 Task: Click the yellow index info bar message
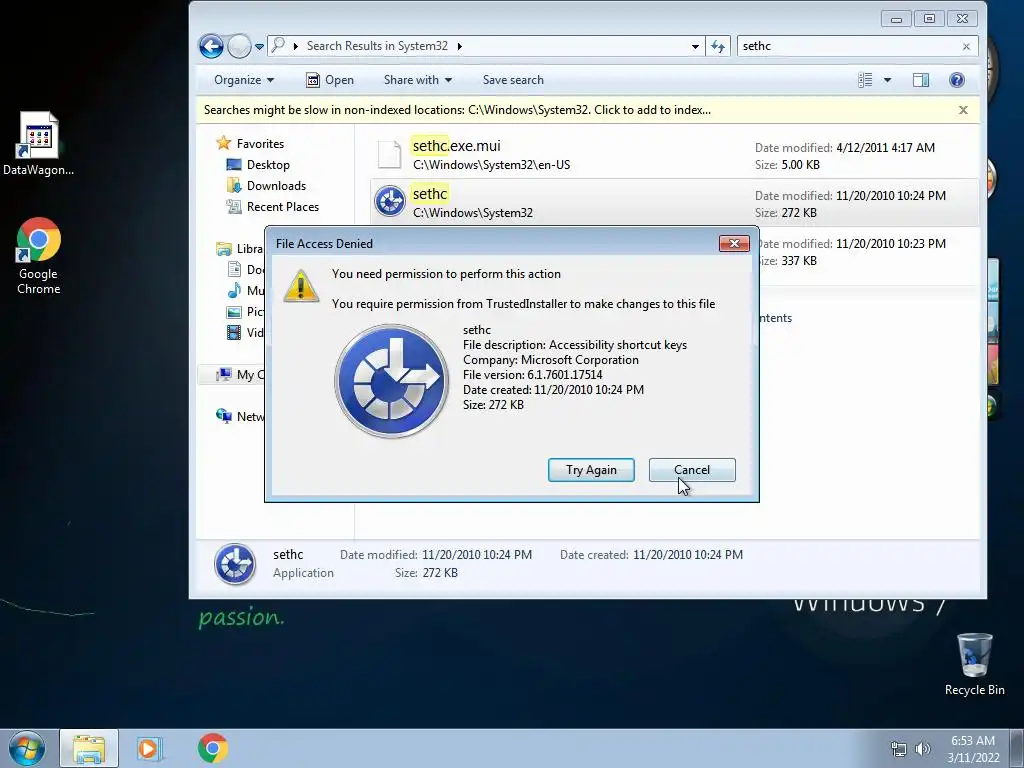coord(457,110)
